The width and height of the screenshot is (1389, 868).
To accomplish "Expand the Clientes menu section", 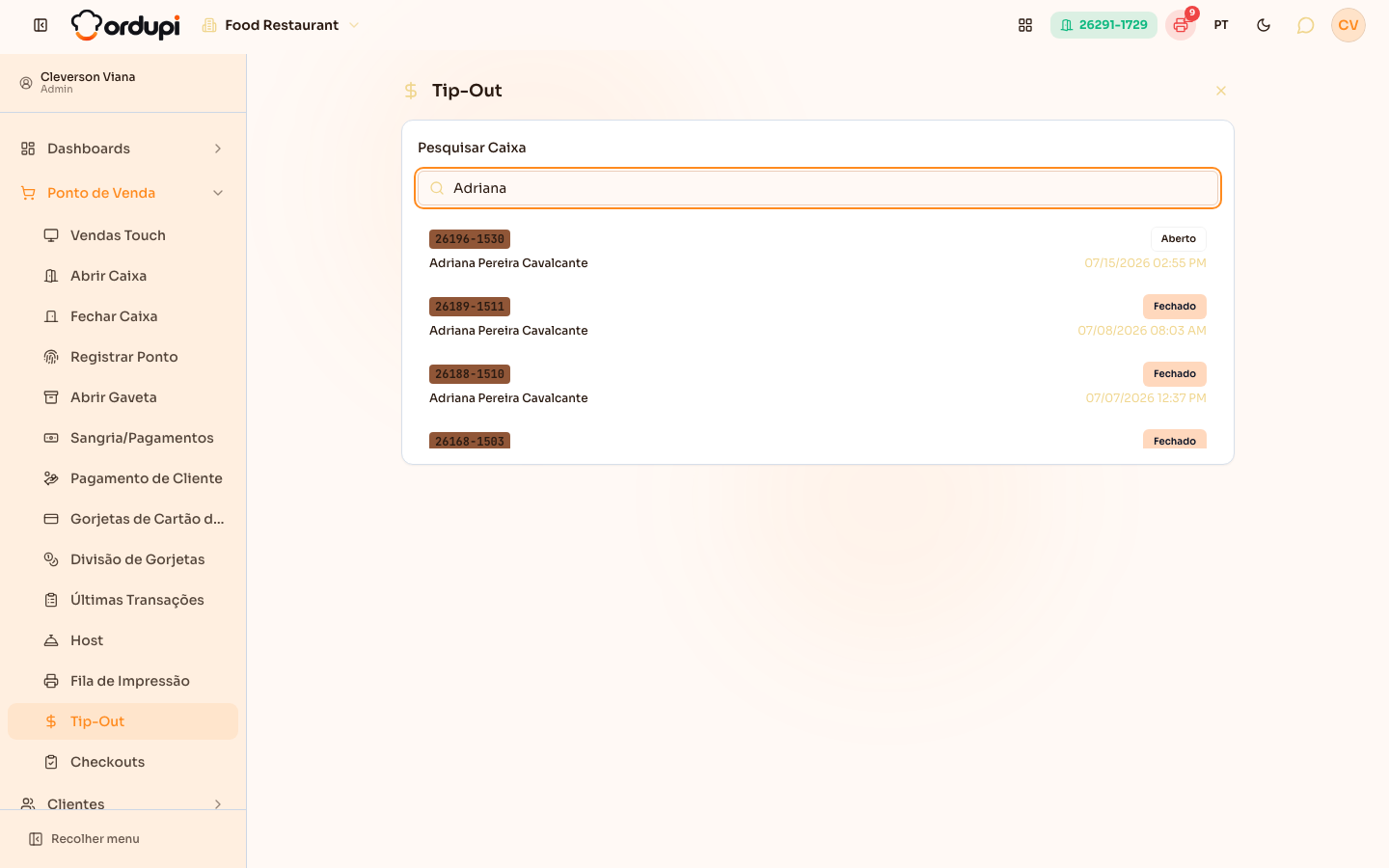I will coord(123,803).
